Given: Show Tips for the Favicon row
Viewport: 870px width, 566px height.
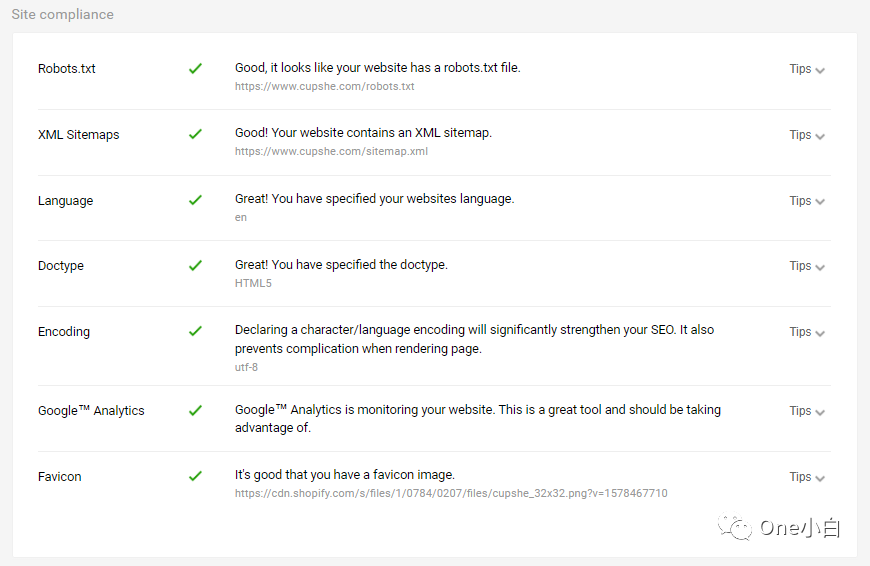Looking at the screenshot, I should click(x=806, y=477).
